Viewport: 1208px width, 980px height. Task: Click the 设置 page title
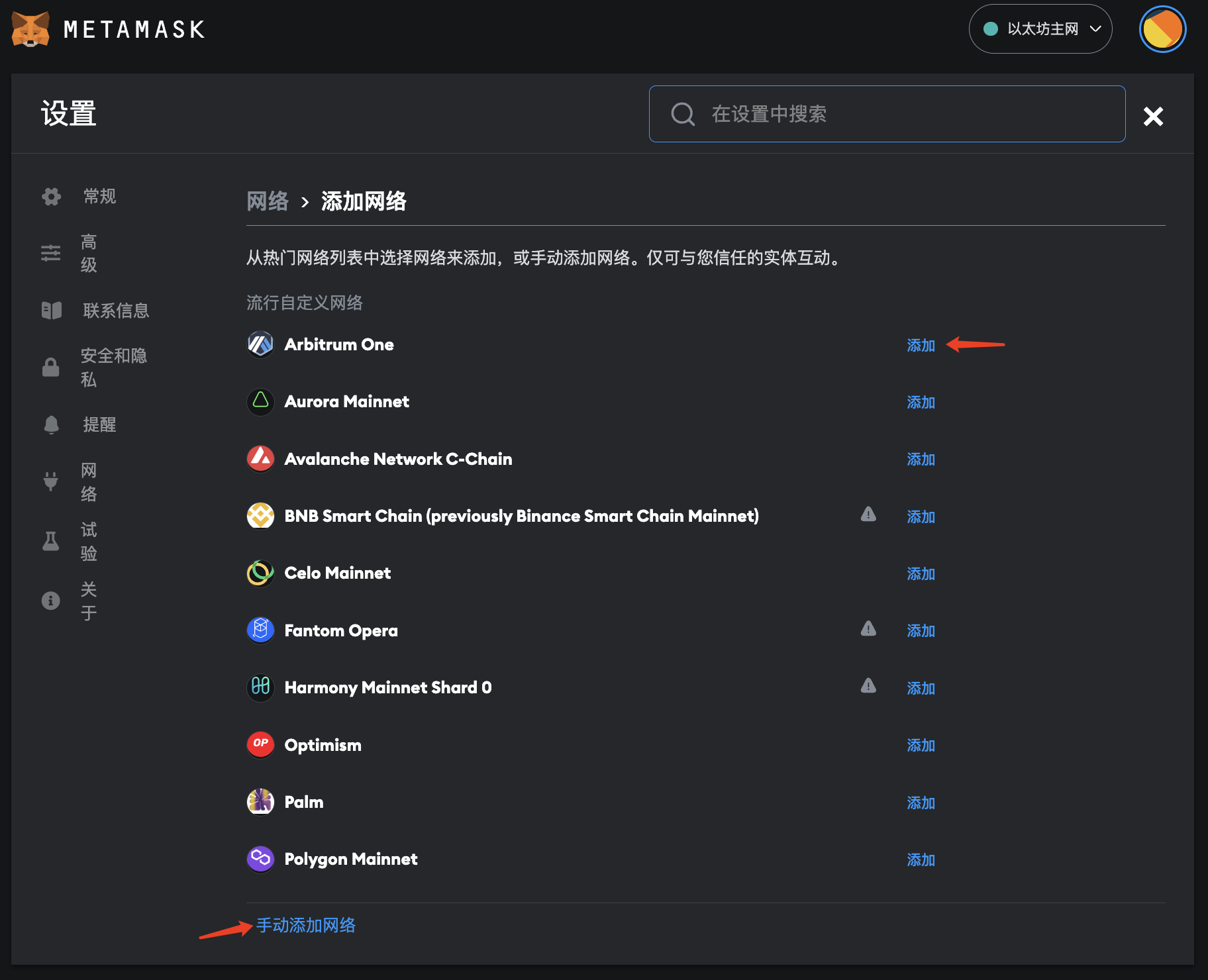[x=69, y=113]
